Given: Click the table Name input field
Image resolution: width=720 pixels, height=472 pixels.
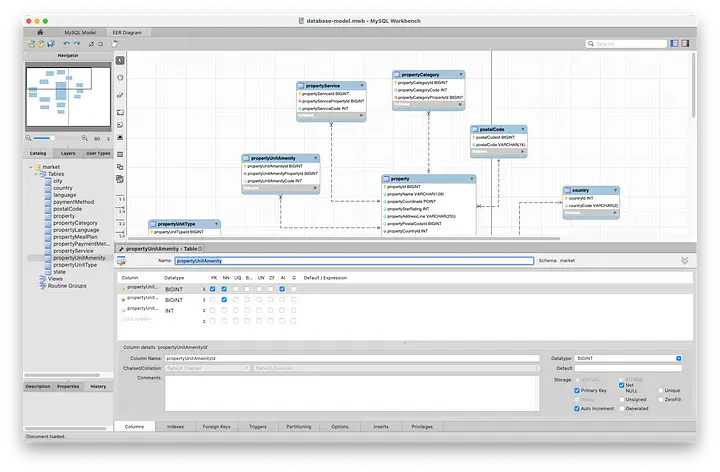Looking at the screenshot, I should [x=354, y=261].
